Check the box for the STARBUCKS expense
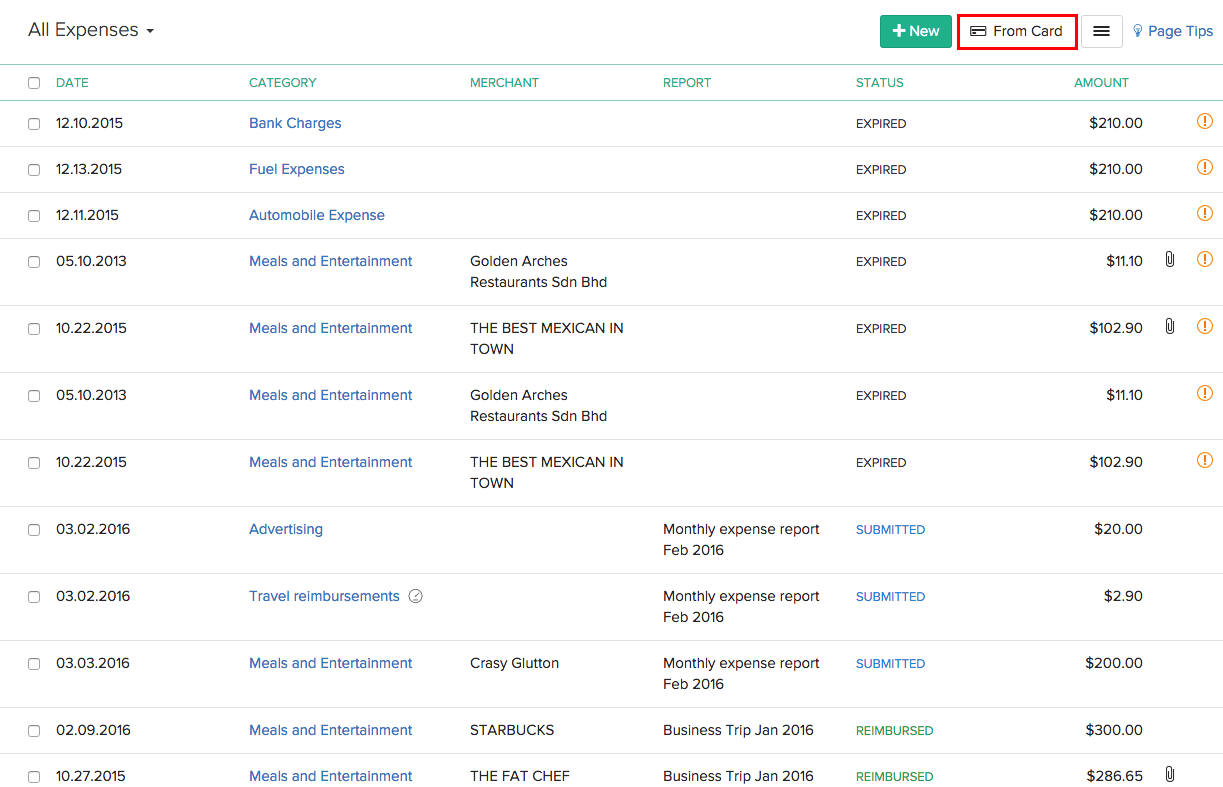 (x=34, y=731)
